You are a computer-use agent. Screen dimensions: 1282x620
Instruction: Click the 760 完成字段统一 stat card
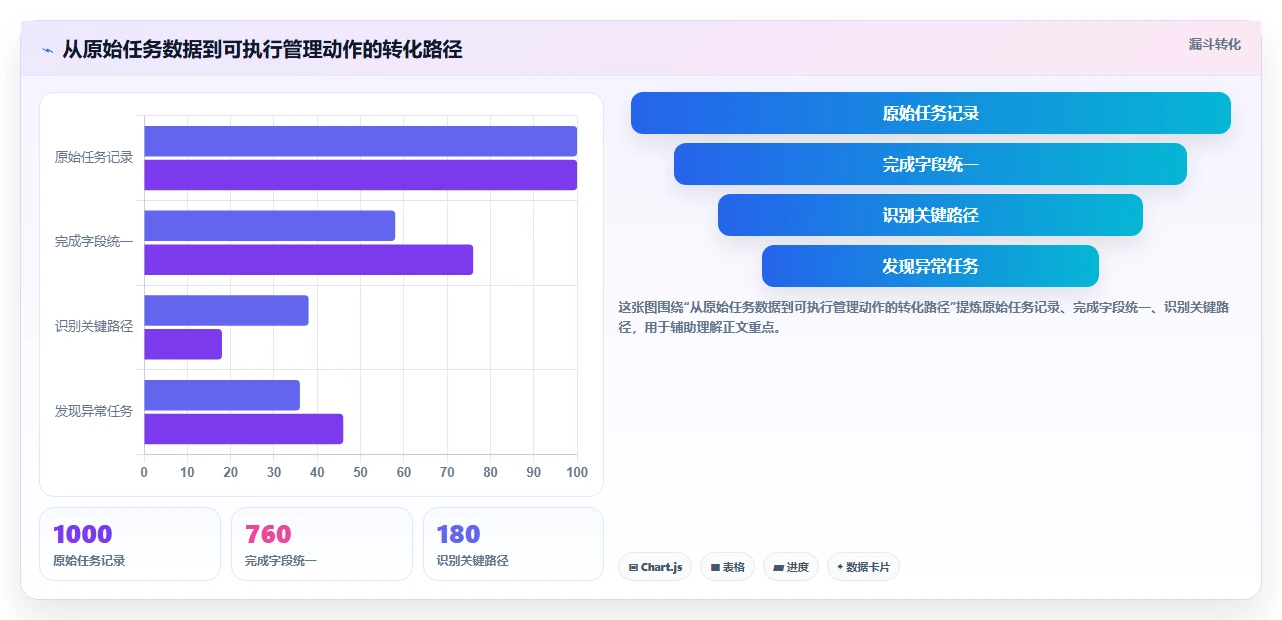point(322,544)
